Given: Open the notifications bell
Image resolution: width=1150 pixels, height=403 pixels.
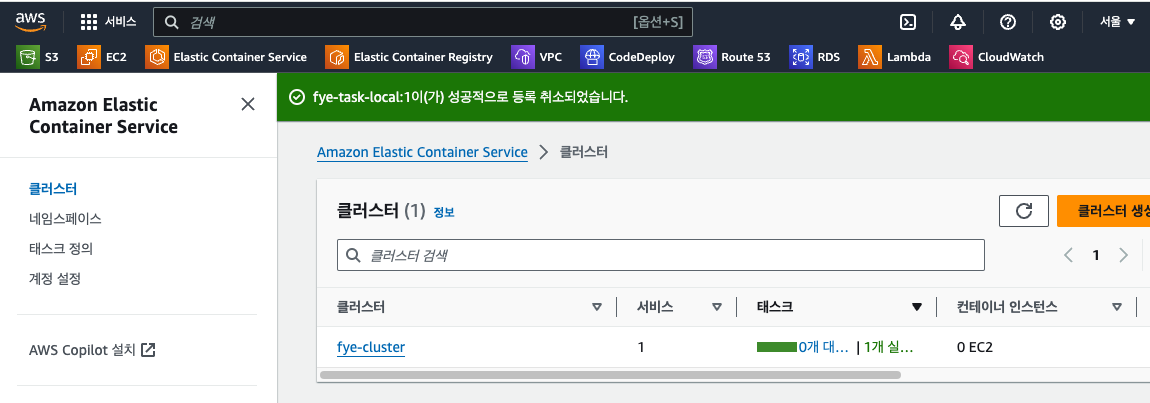Looking at the screenshot, I should coord(958,22).
